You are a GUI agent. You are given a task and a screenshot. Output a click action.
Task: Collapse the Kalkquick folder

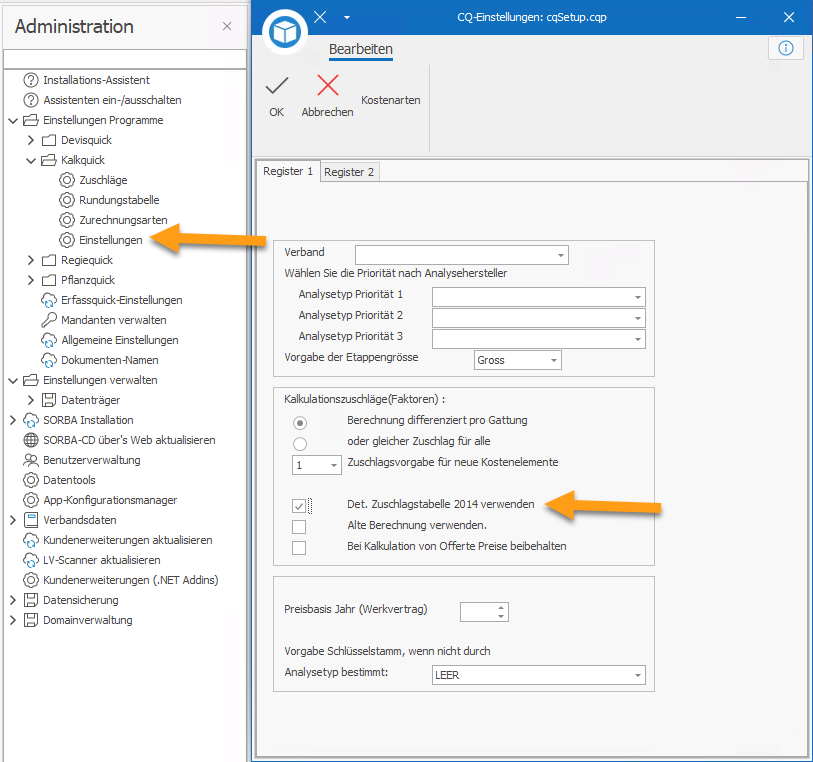coord(31,160)
